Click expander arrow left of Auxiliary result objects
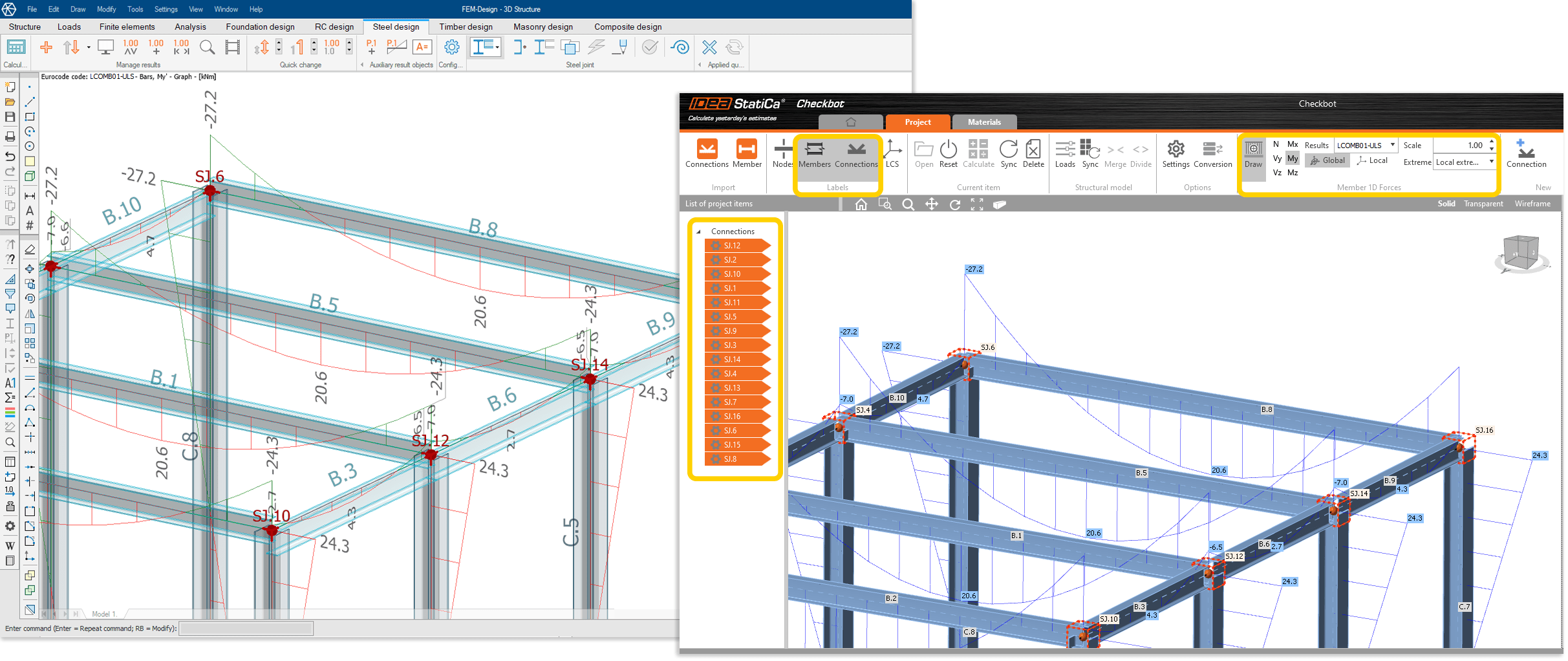Viewport: 1568px width, 661px height. (362, 65)
